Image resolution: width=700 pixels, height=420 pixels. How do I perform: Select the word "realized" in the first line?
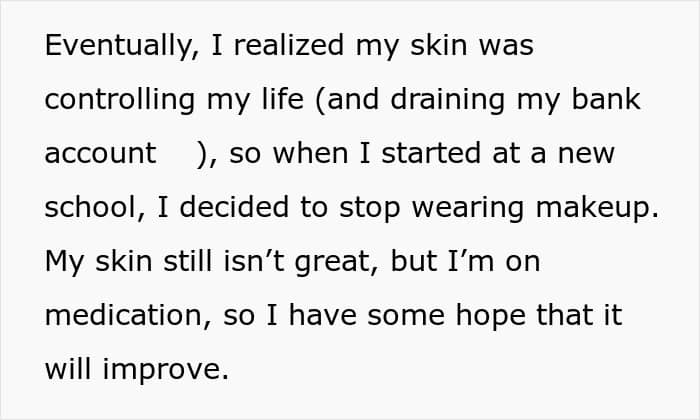coord(289,45)
